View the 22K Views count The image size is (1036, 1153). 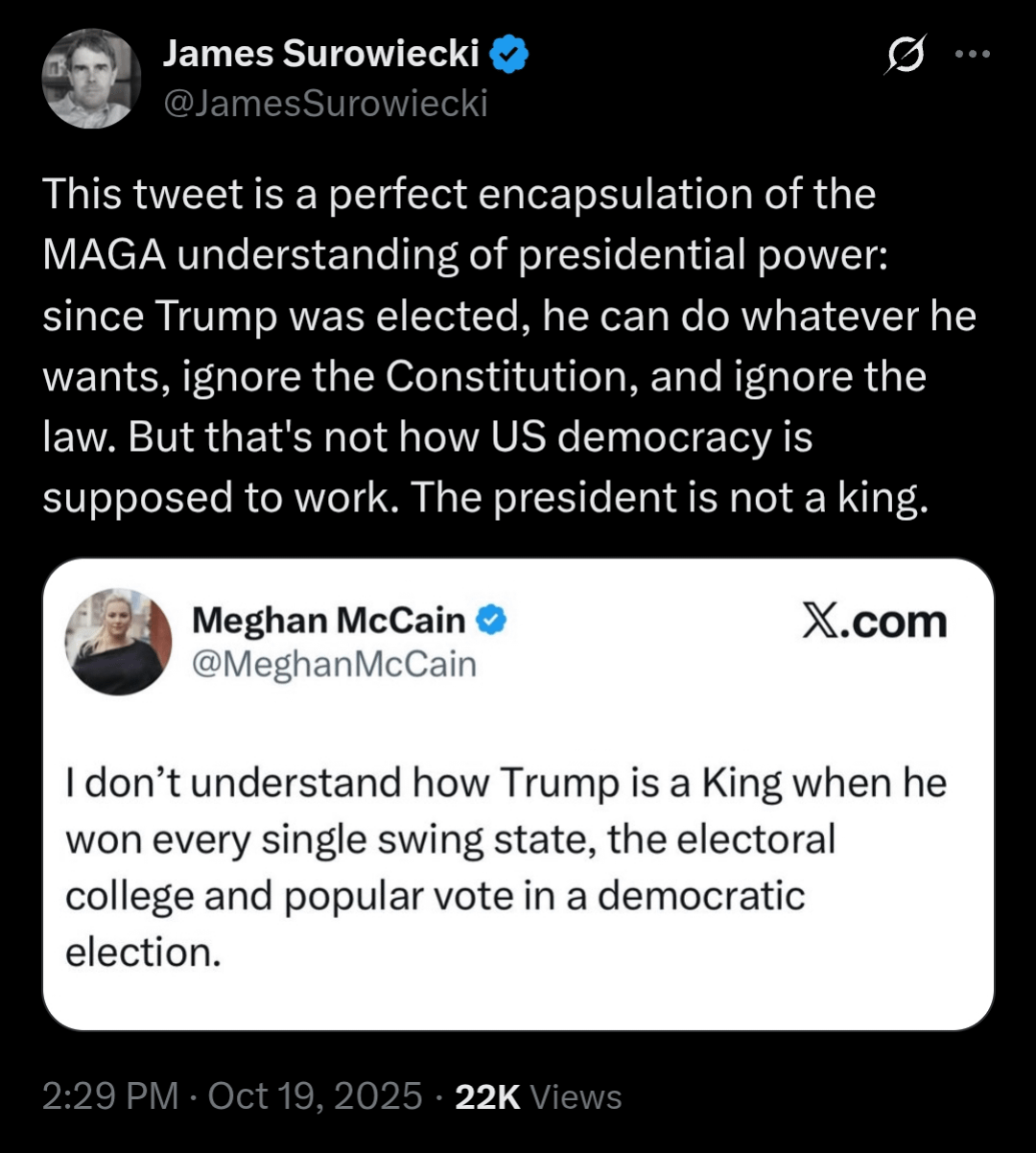(538, 1095)
